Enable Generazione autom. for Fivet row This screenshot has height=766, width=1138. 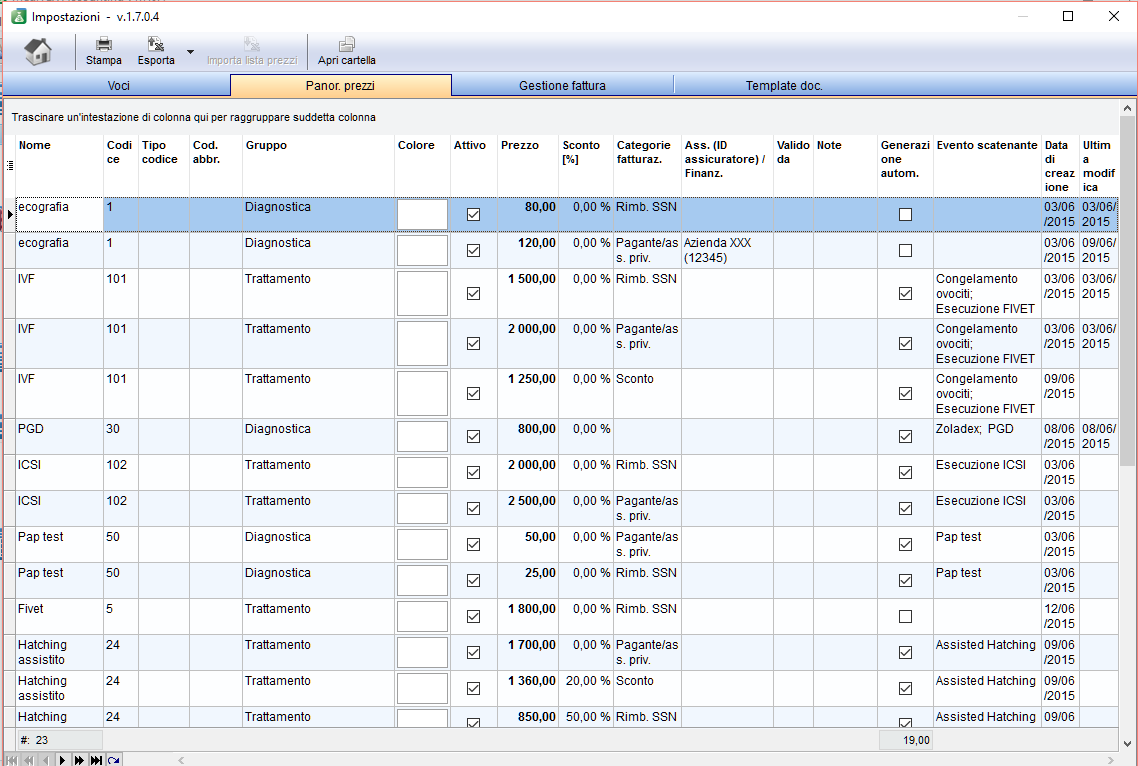click(905, 616)
